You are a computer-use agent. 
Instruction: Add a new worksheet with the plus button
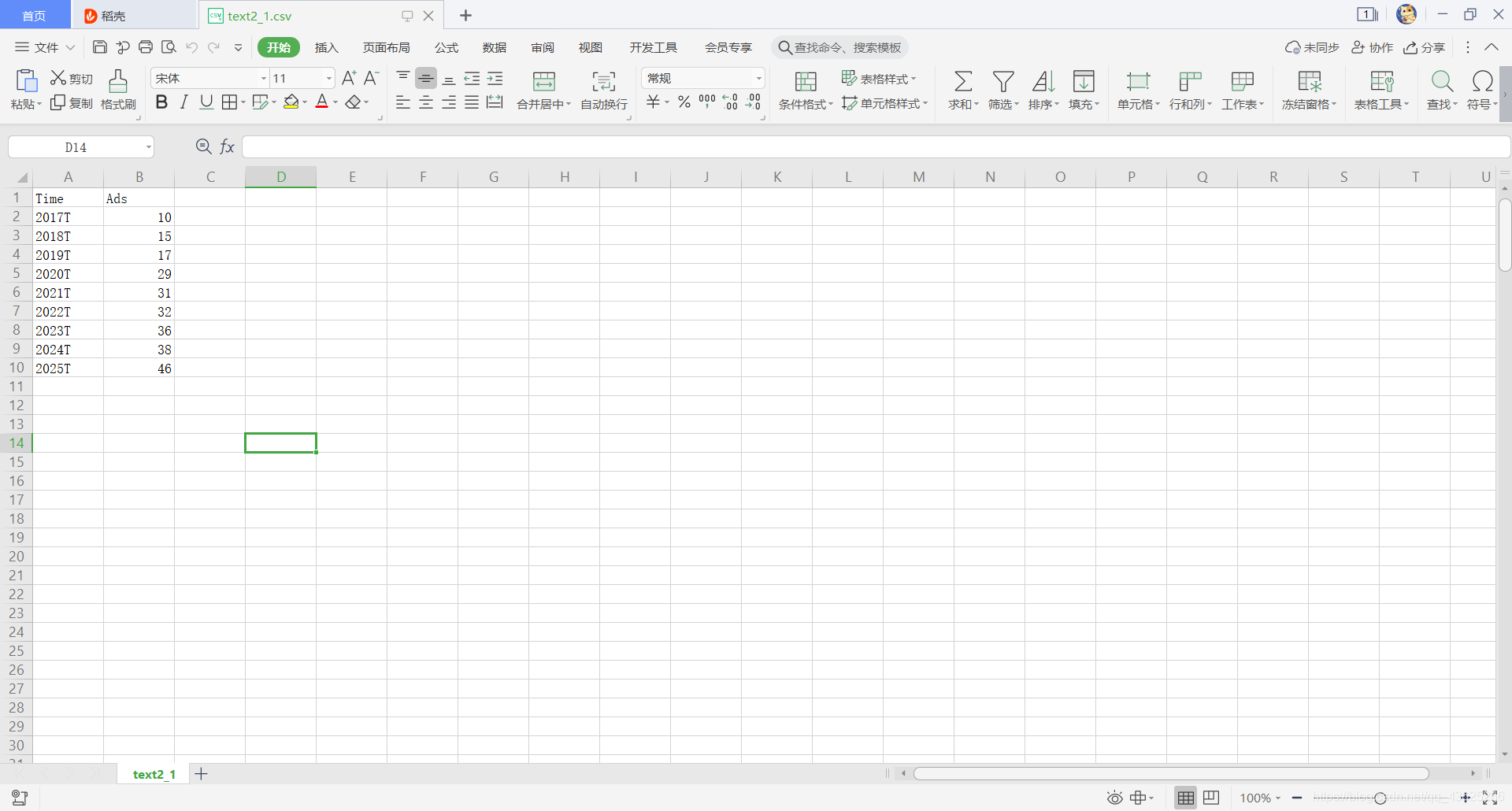202,774
